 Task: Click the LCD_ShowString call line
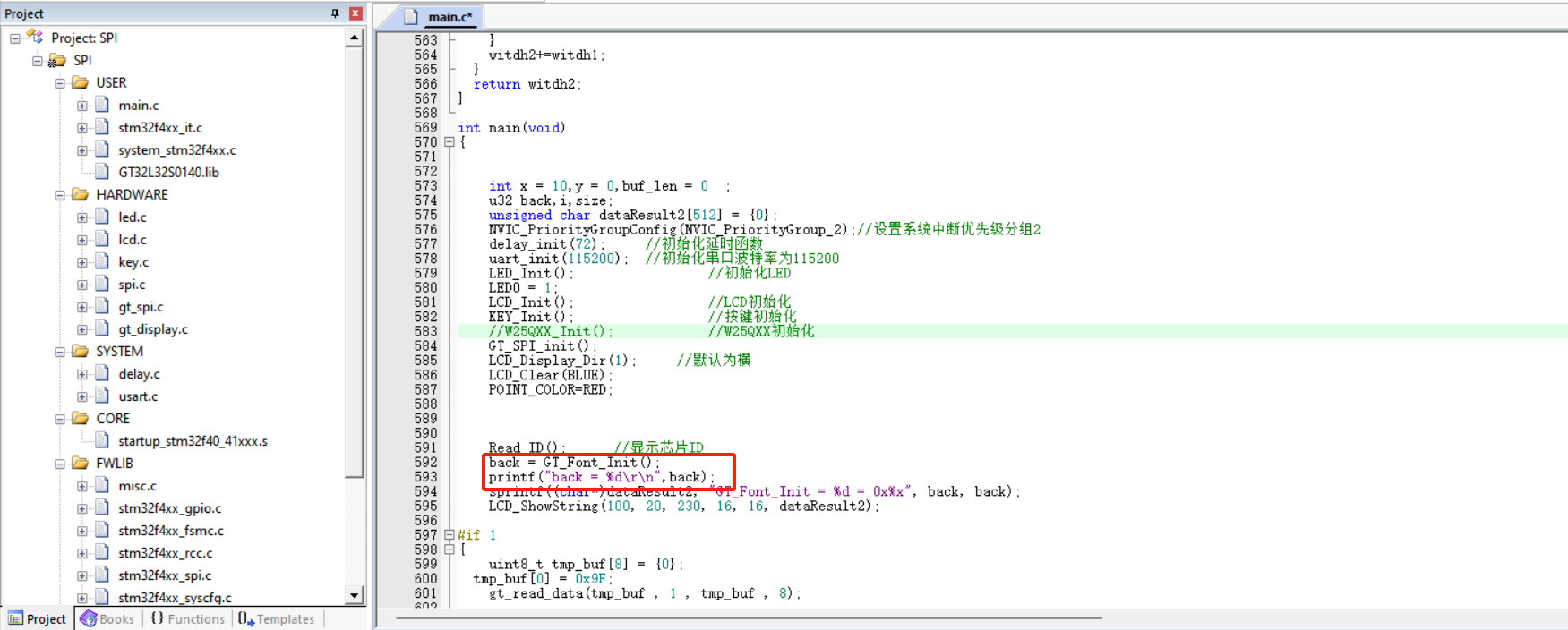pyautogui.click(x=684, y=506)
